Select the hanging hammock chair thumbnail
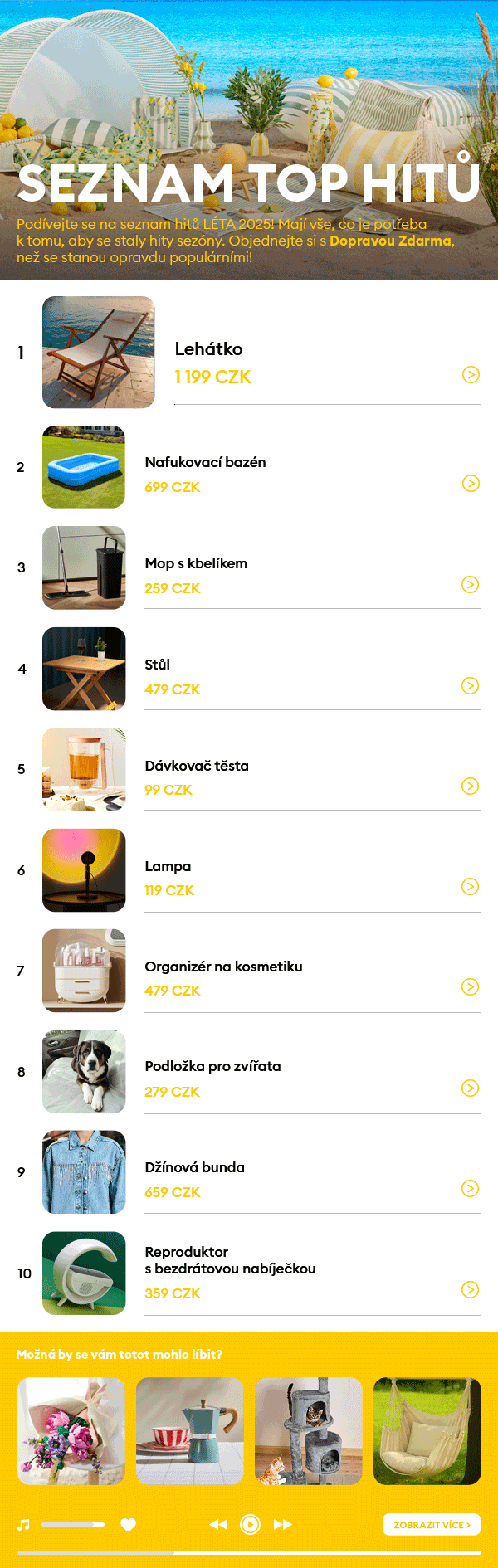The image size is (498, 1568). 427,1431
